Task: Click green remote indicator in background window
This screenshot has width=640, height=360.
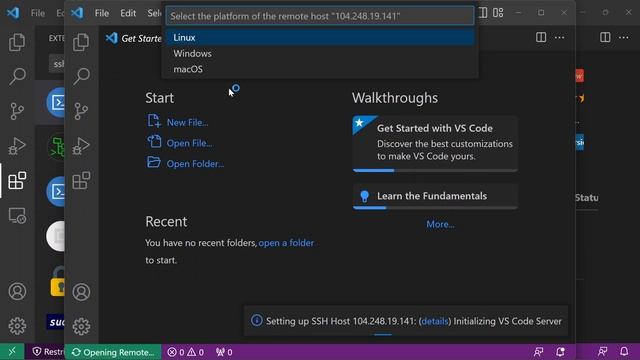Action: 12,352
